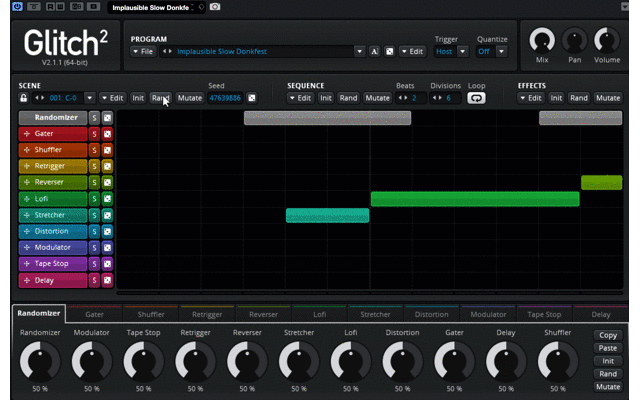Toggle the plugin power button
This screenshot has width=640, height=400.
(17, 7)
